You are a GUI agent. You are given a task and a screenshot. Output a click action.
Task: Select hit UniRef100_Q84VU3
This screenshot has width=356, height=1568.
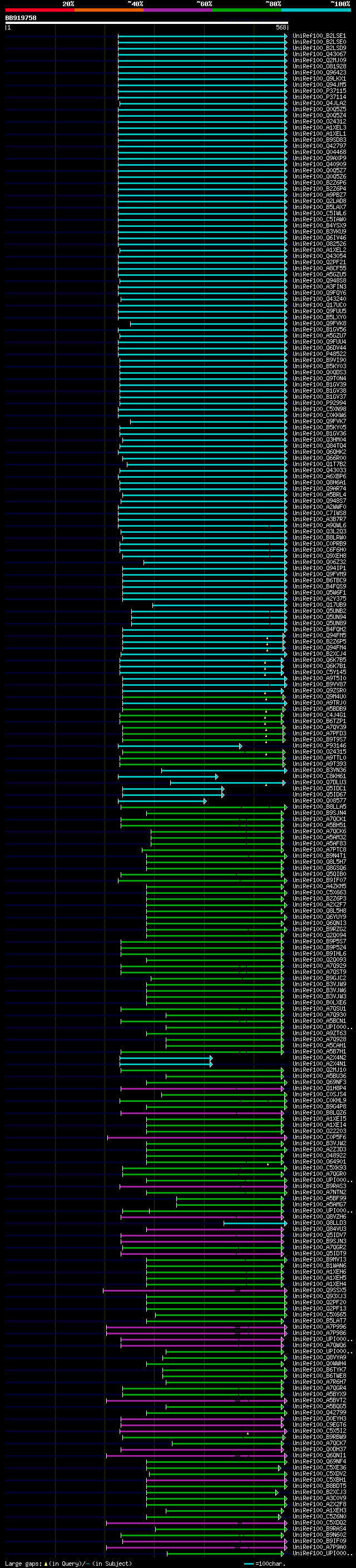coord(319,1229)
